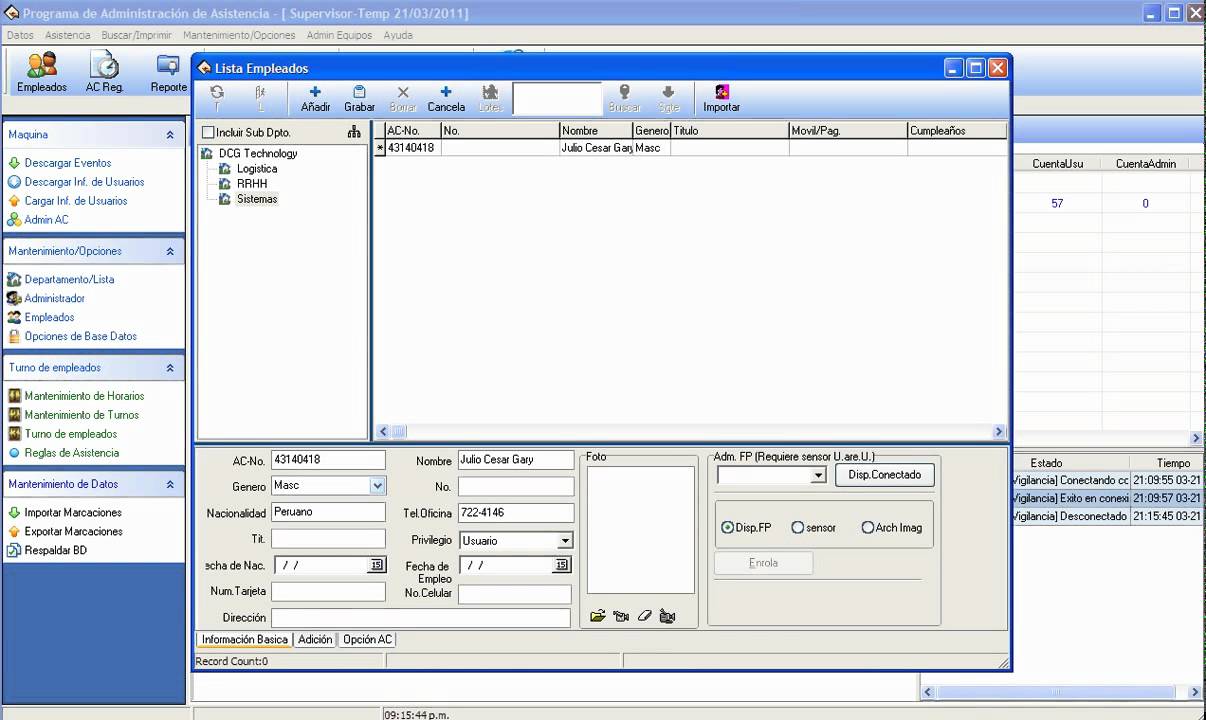The height and width of the screenshot is (720, 1206).
Task: Open the Genero dropdown
Action: [x=377, y=486]
